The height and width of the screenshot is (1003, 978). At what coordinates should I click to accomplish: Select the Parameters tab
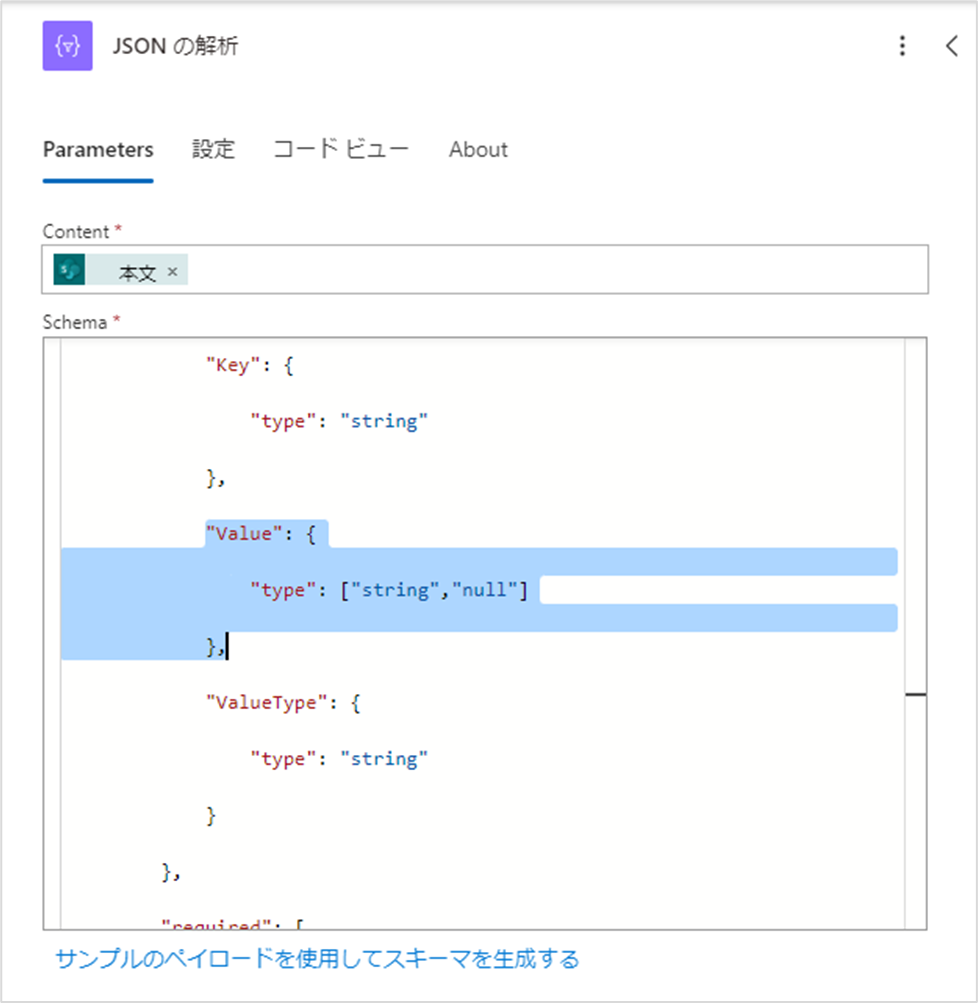point(98,150)
